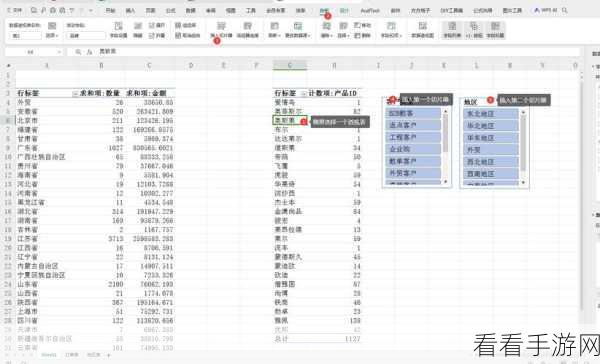The height and width of the screenshot is (364, 600).
Task: Click the Active Field input box
Action: click(86, 36)
